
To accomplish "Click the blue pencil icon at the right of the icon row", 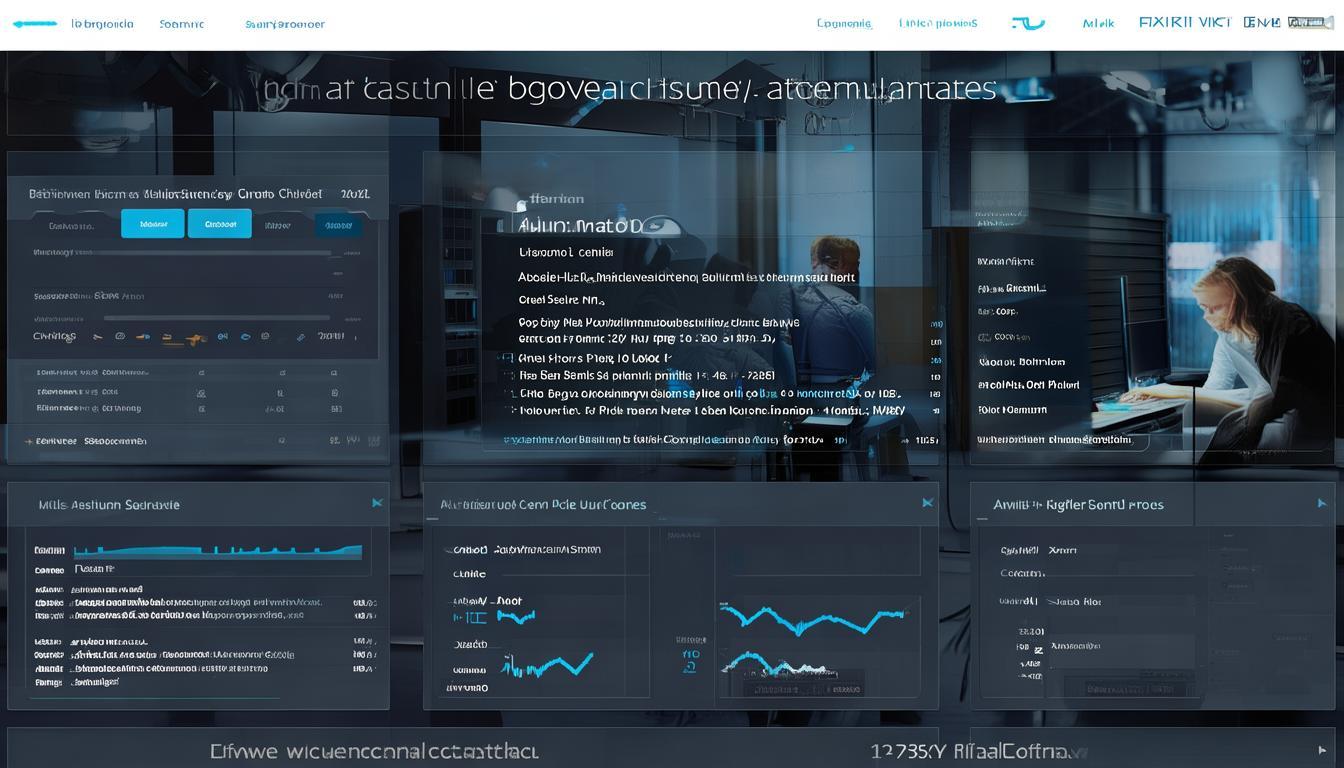I will tap(300, 337).
